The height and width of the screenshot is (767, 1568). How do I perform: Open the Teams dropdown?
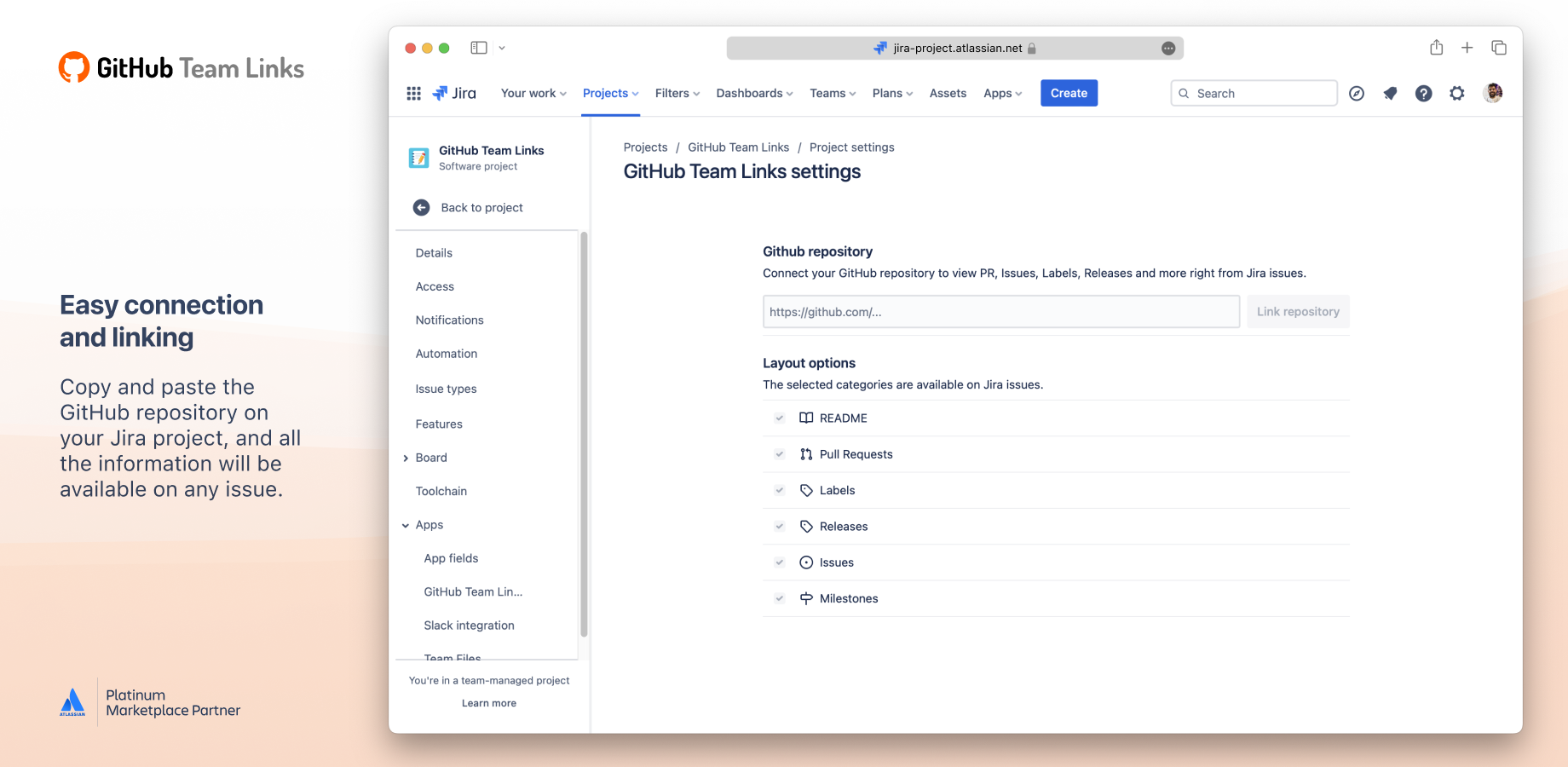[x=833, y=94]
